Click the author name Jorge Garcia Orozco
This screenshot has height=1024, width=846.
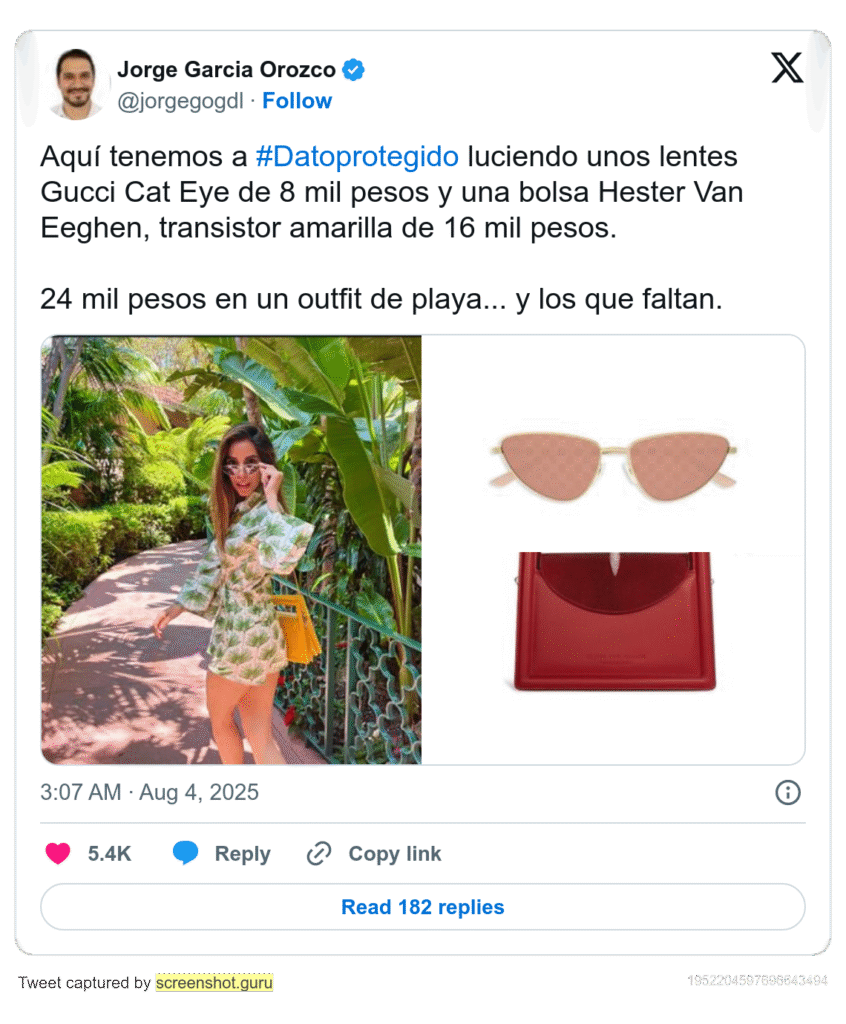[x=227, y=70]
